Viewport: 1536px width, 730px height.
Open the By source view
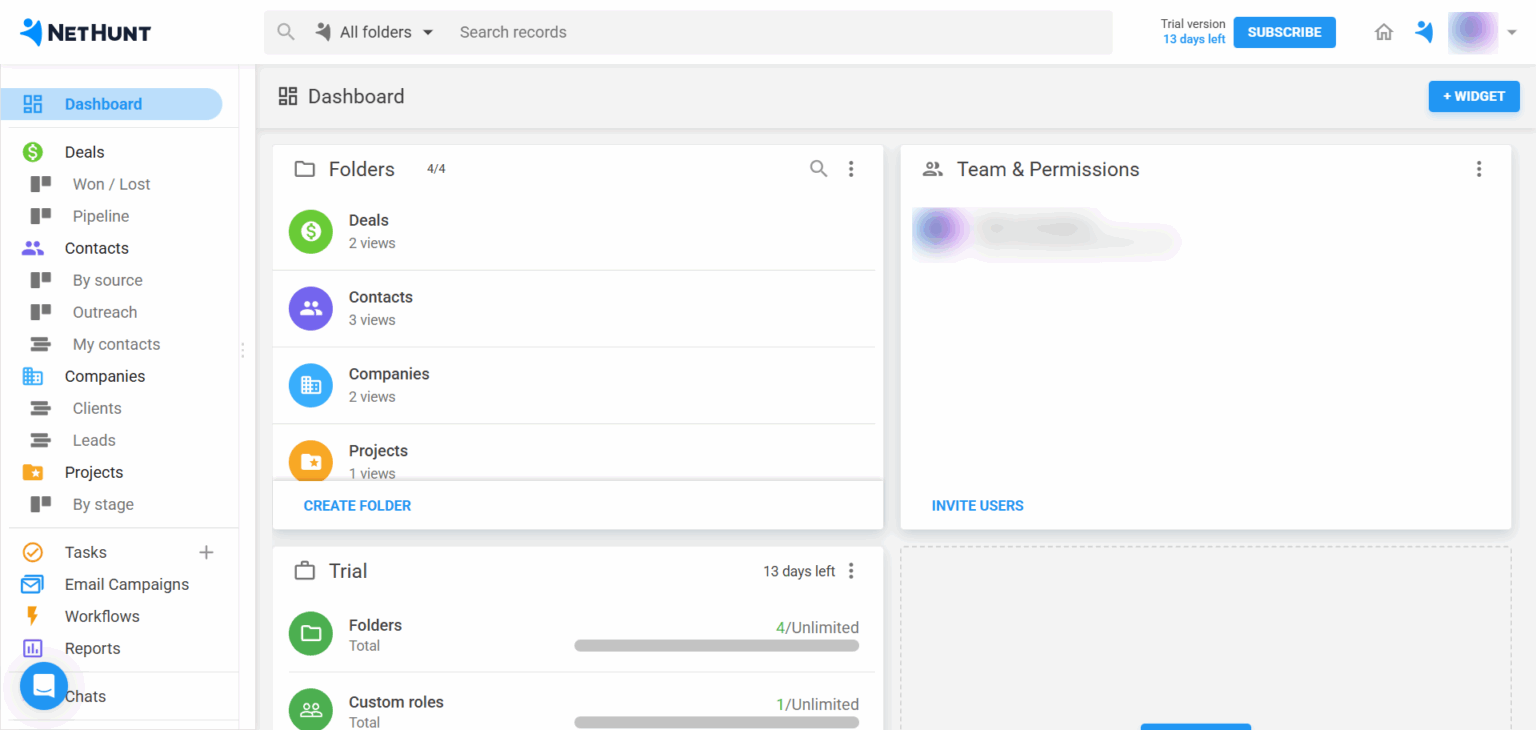coord(108,280)
